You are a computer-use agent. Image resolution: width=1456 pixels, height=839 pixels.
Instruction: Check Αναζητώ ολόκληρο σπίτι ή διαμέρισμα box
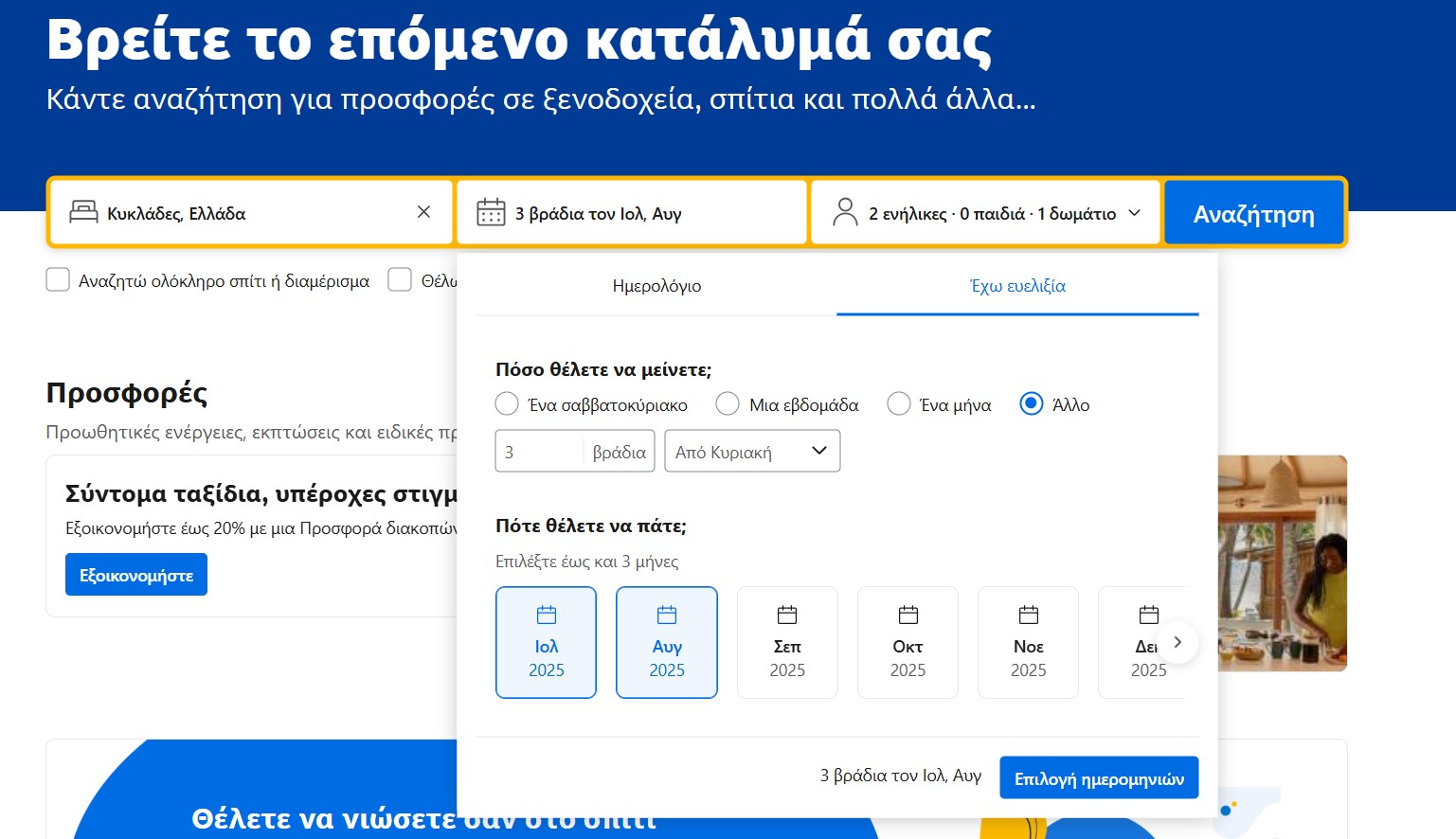click(x=58, y=280)
